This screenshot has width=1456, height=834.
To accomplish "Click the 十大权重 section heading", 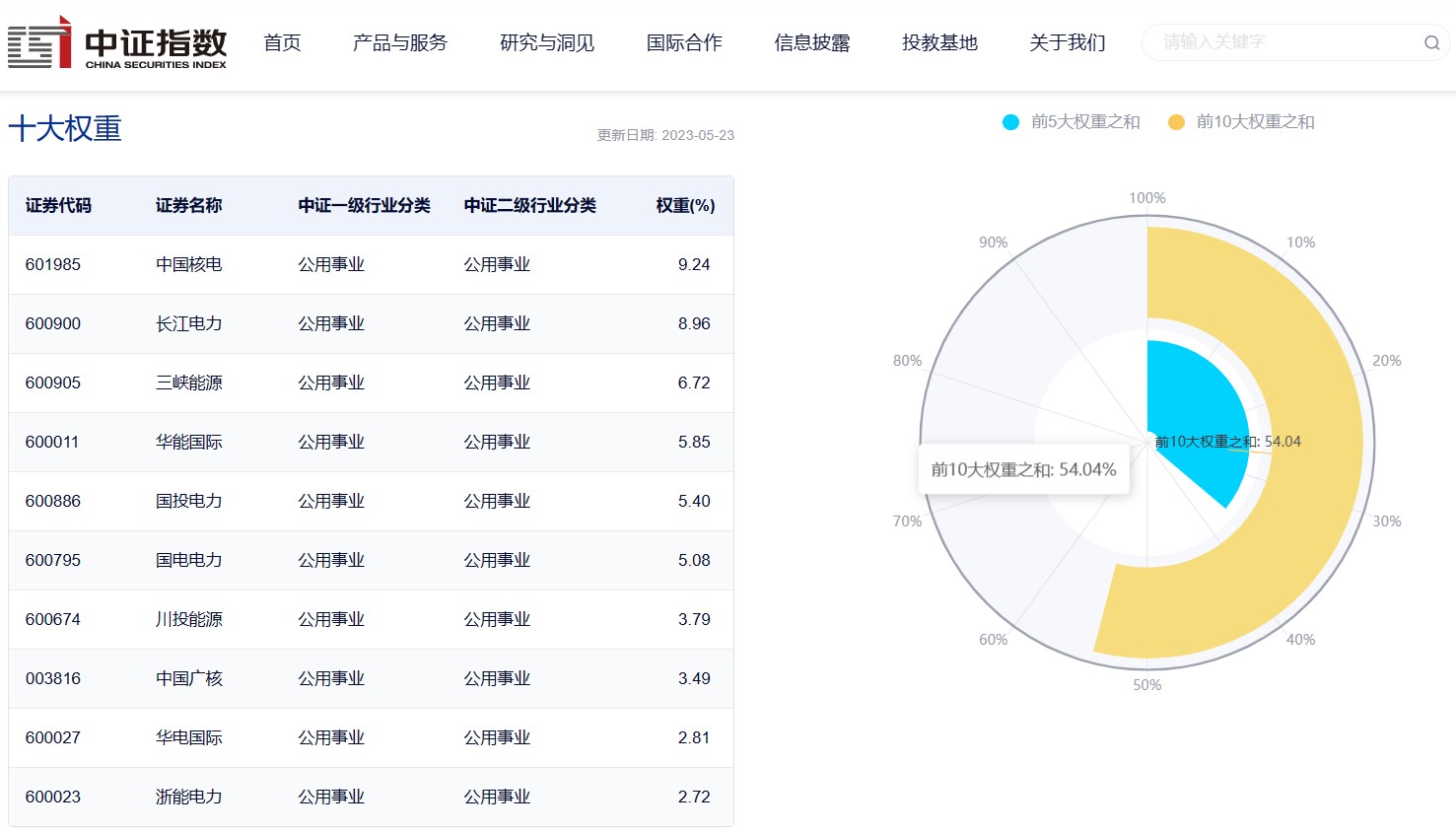I will click(x=65, y=129).
